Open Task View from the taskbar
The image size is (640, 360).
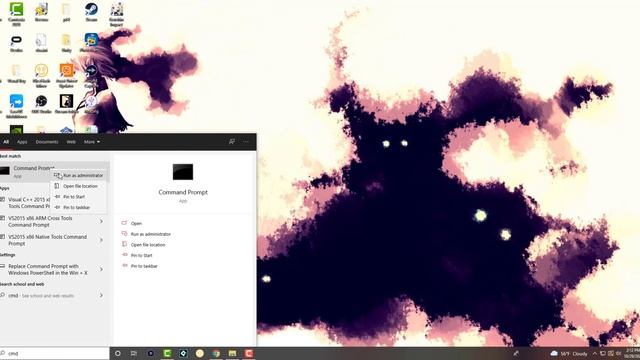[133, 353]
